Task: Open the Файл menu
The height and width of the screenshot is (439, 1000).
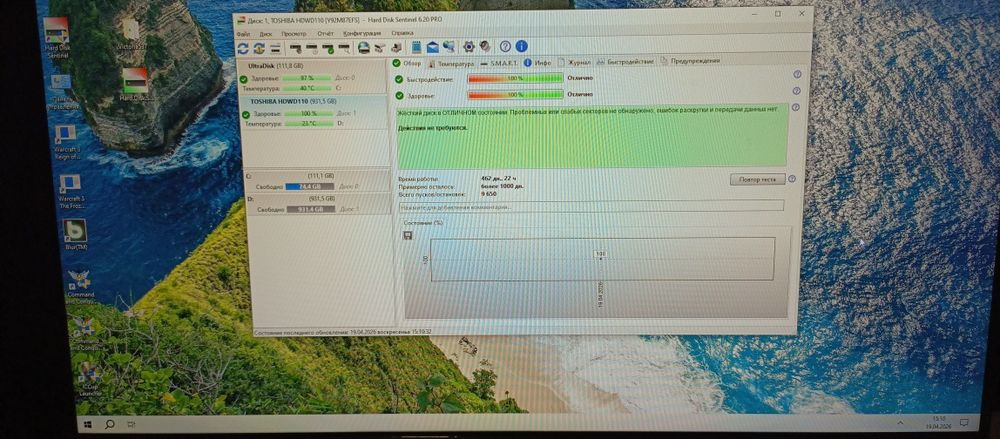Action: 242,33
